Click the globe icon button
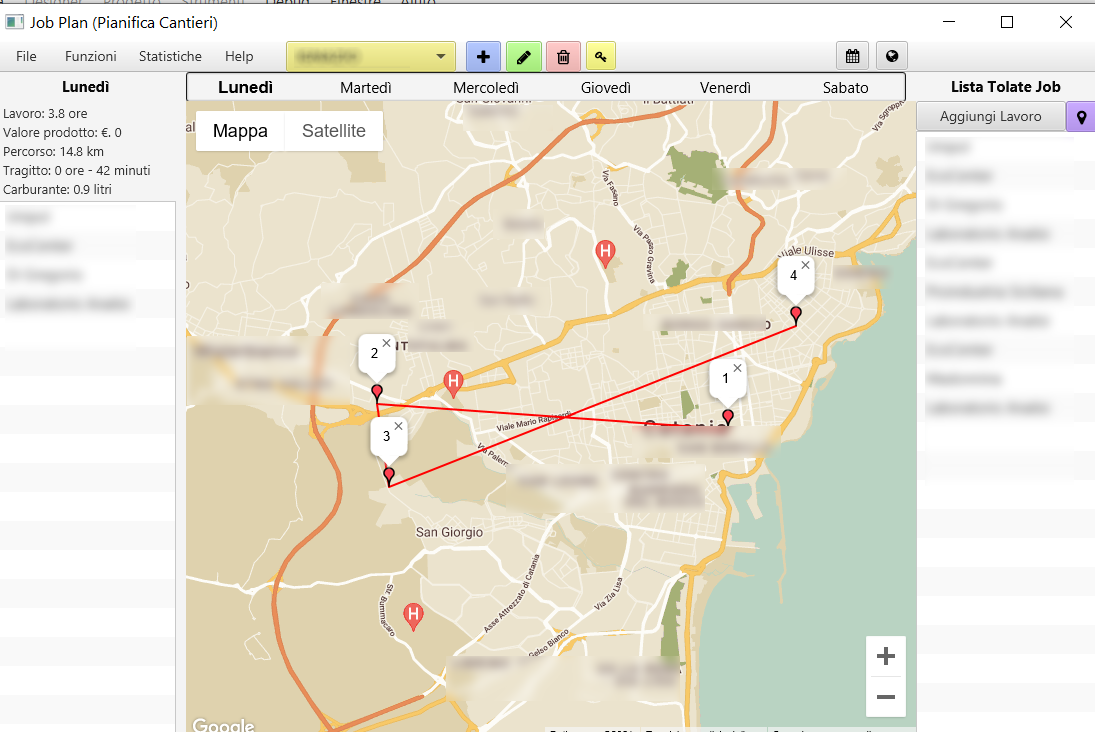This screenshot has height=732, width=1095. point(892,57)
